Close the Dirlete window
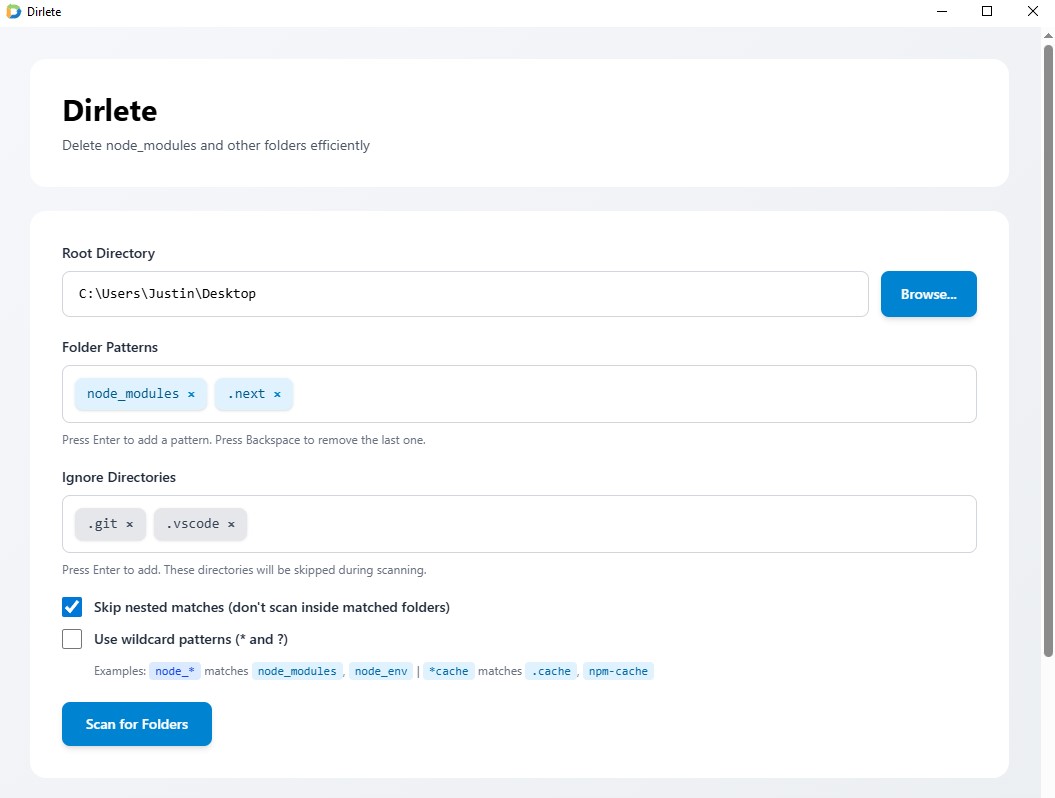This screenshot has width=1055, height=798. [x=1032, y=12]
